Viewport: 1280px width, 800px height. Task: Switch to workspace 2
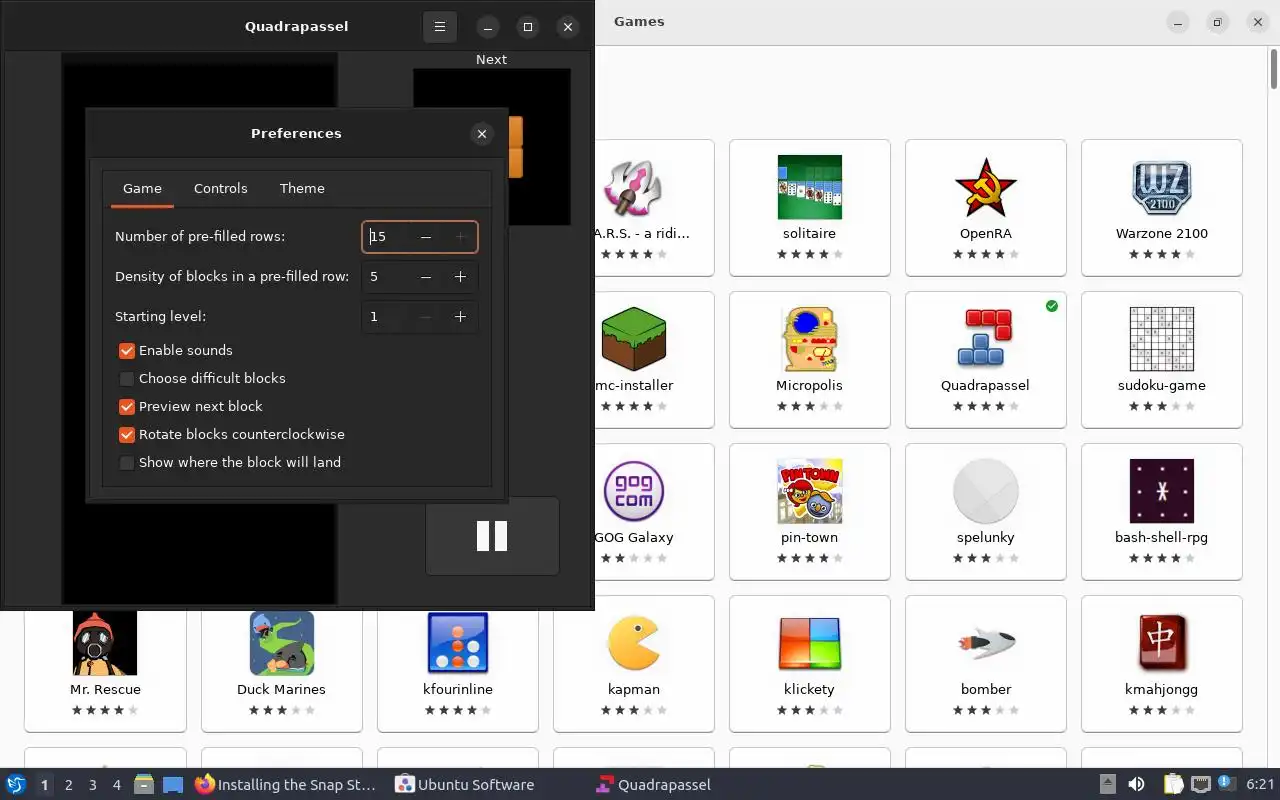click(x=69, y=785)
